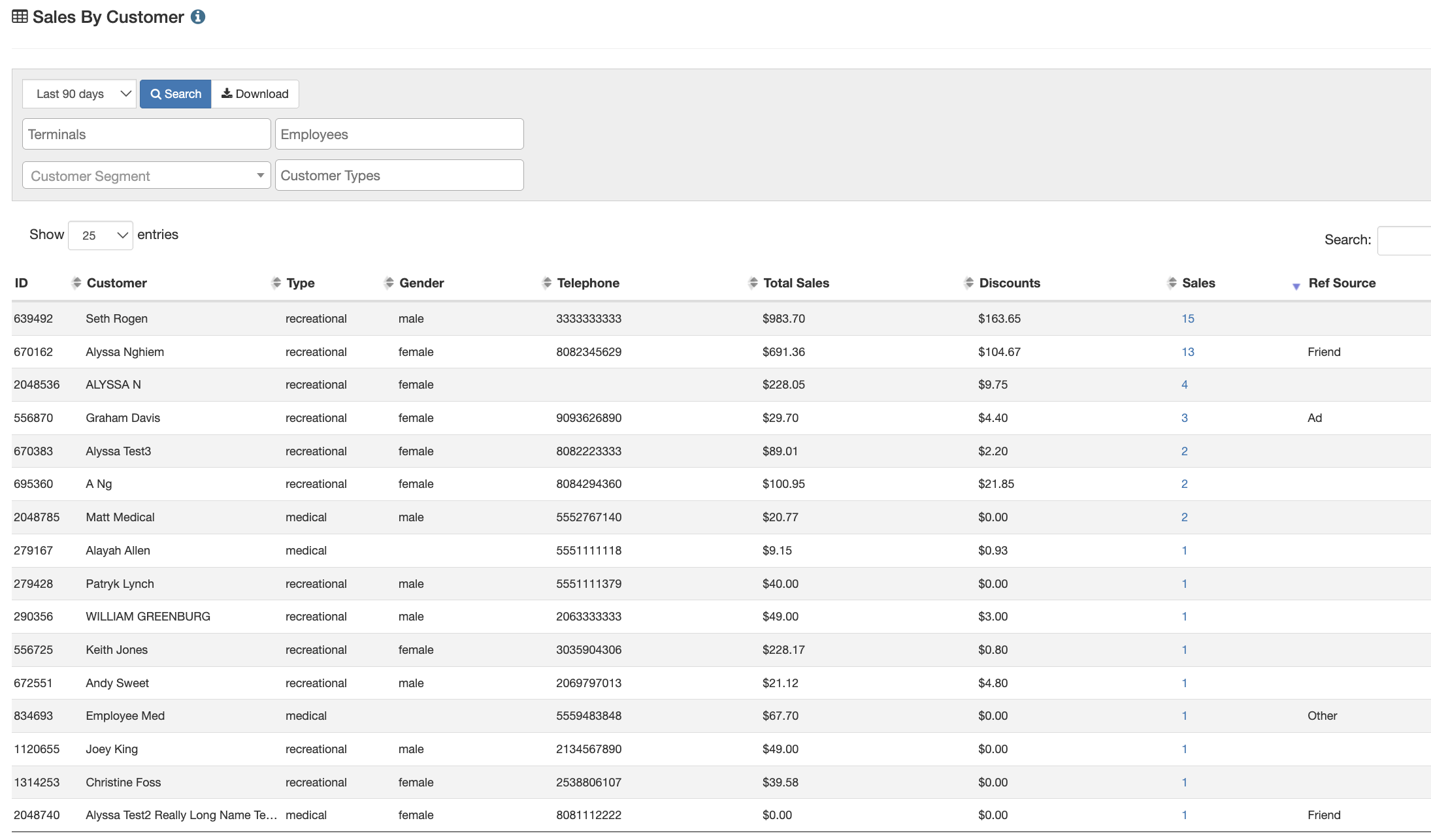Click the Download button
The height and width of the screenshot is (840, 1431).
255,94
